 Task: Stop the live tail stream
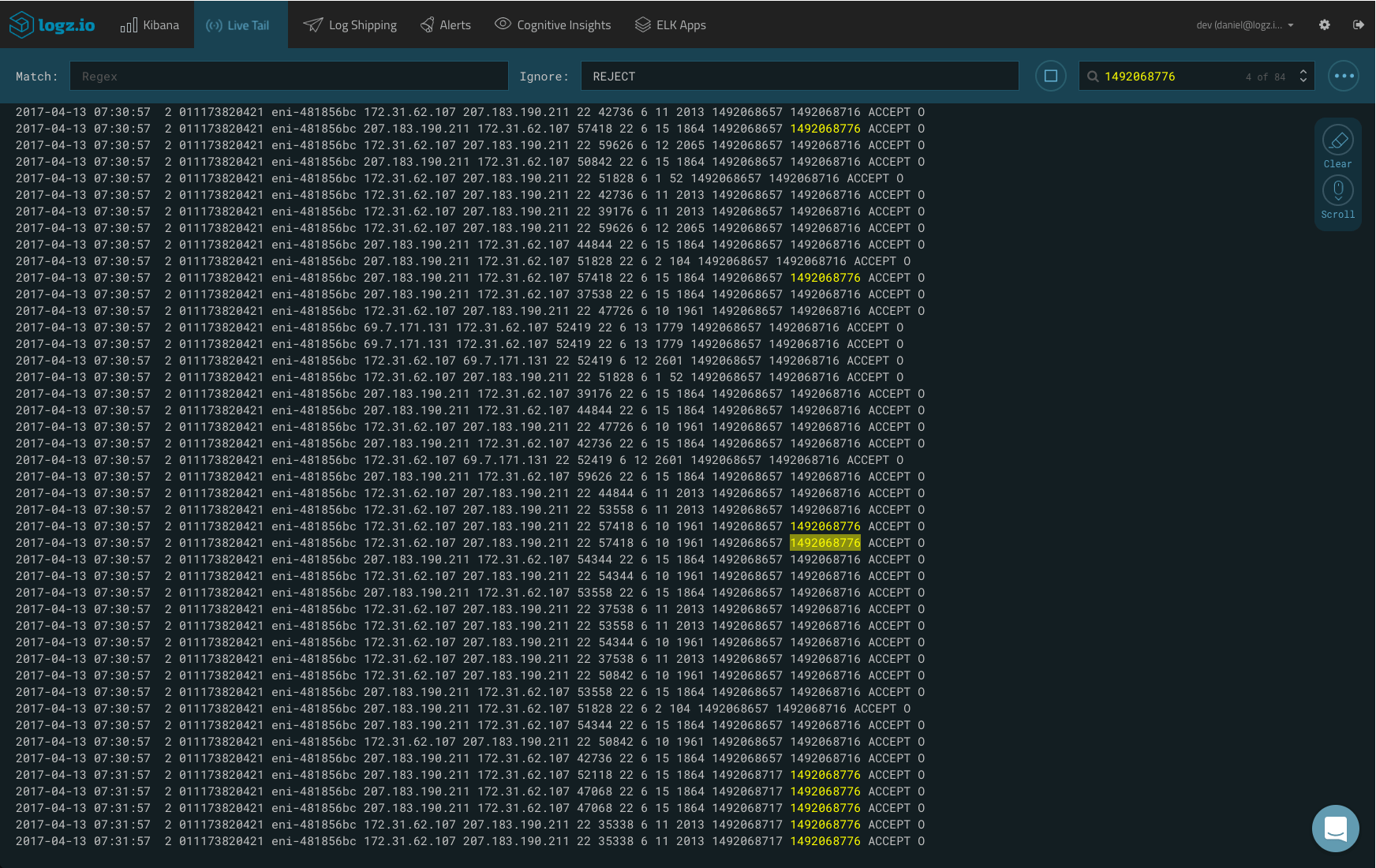1051,77
